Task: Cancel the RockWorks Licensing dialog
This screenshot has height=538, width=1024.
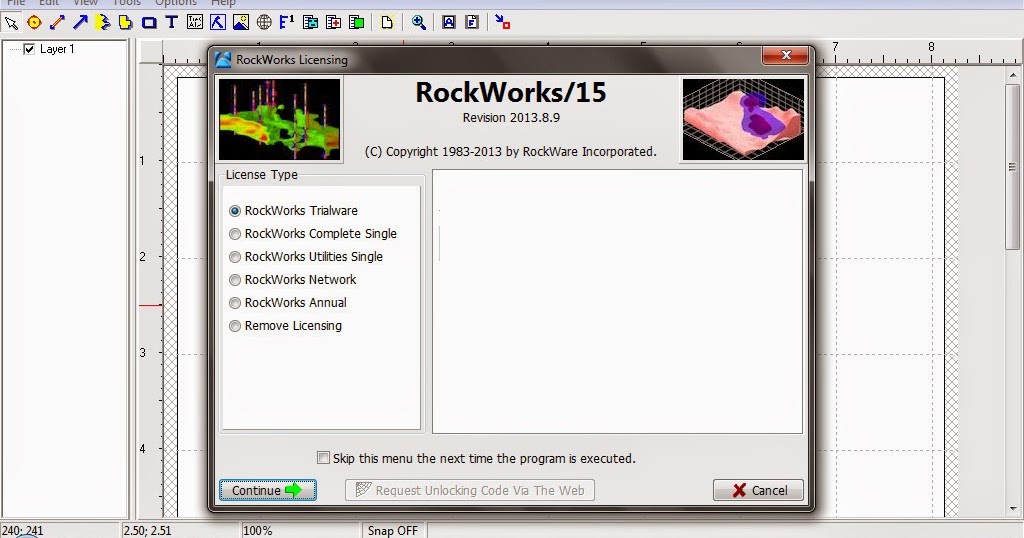Action: tap(758, 490)
